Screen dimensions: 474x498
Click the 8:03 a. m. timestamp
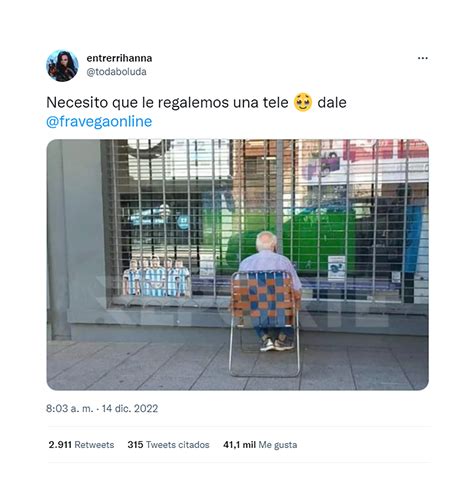[70, 408]
